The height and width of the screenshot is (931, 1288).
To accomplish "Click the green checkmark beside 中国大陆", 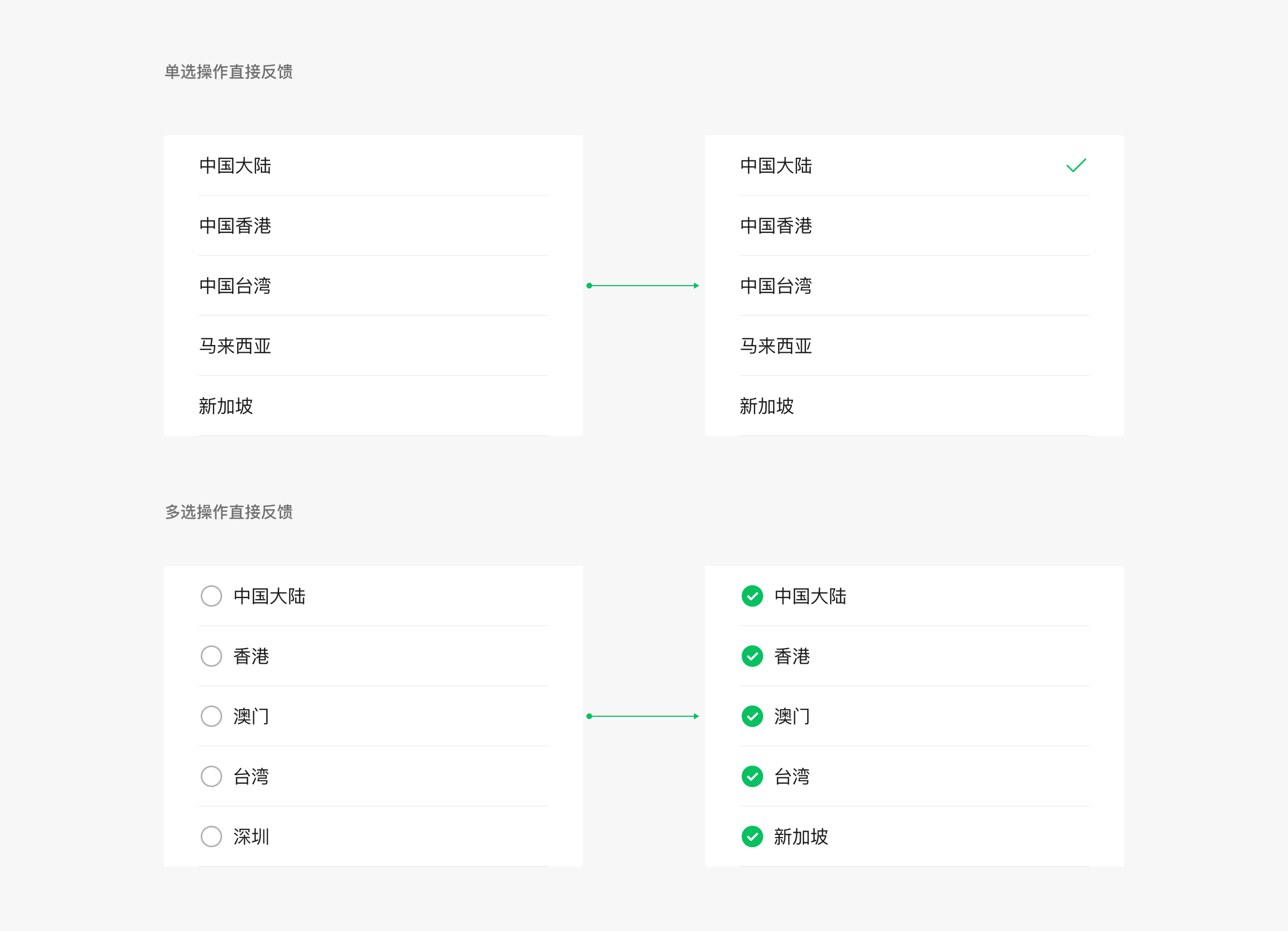I will pyautogui.click(x=1075, y=165).
